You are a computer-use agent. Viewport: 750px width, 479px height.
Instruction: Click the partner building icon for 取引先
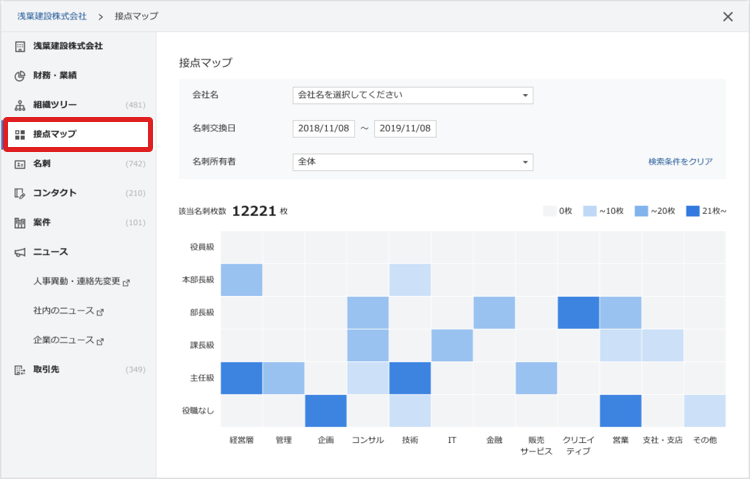point(20,370)
